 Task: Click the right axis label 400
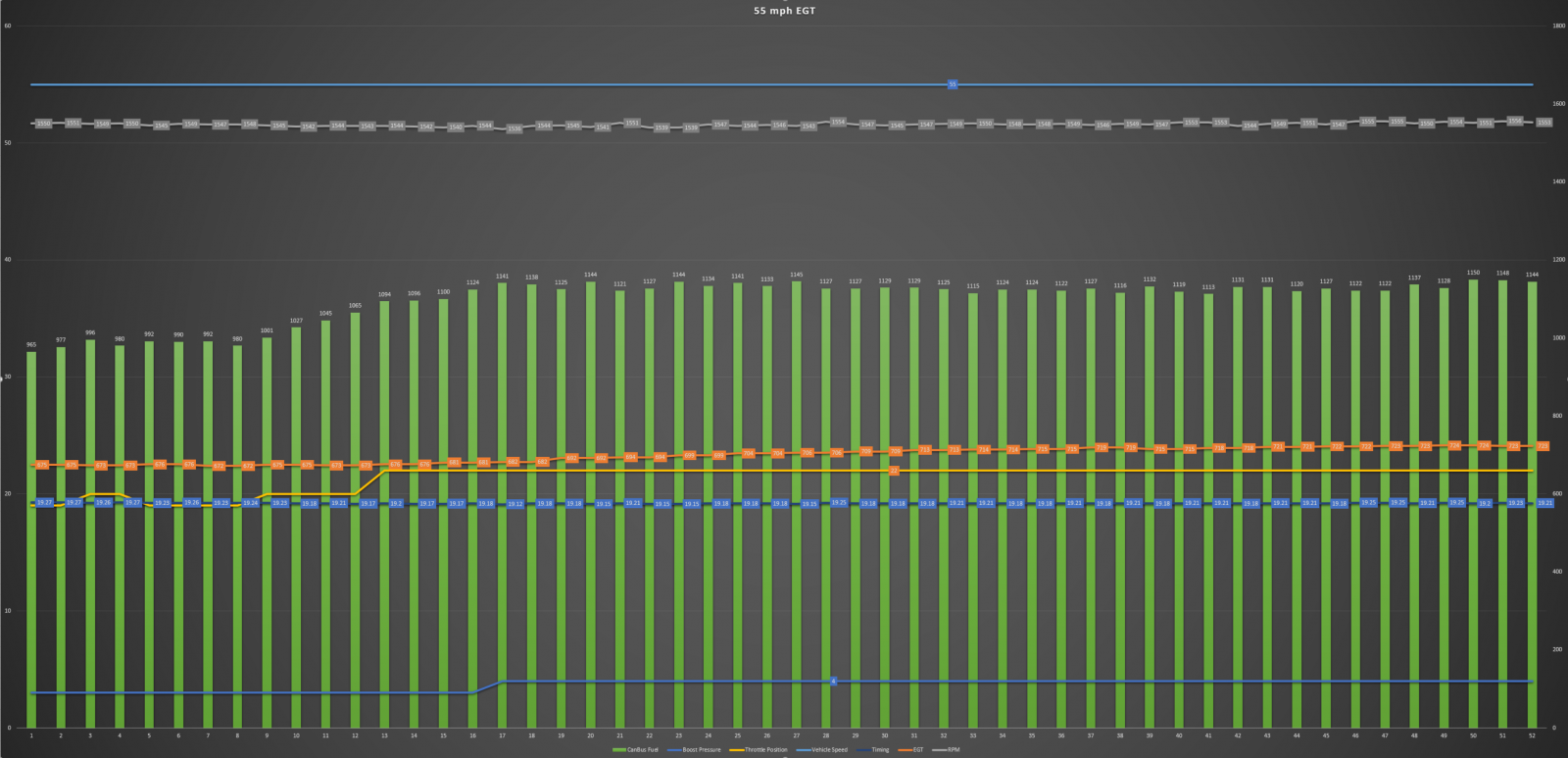(x=1557, y=572)
